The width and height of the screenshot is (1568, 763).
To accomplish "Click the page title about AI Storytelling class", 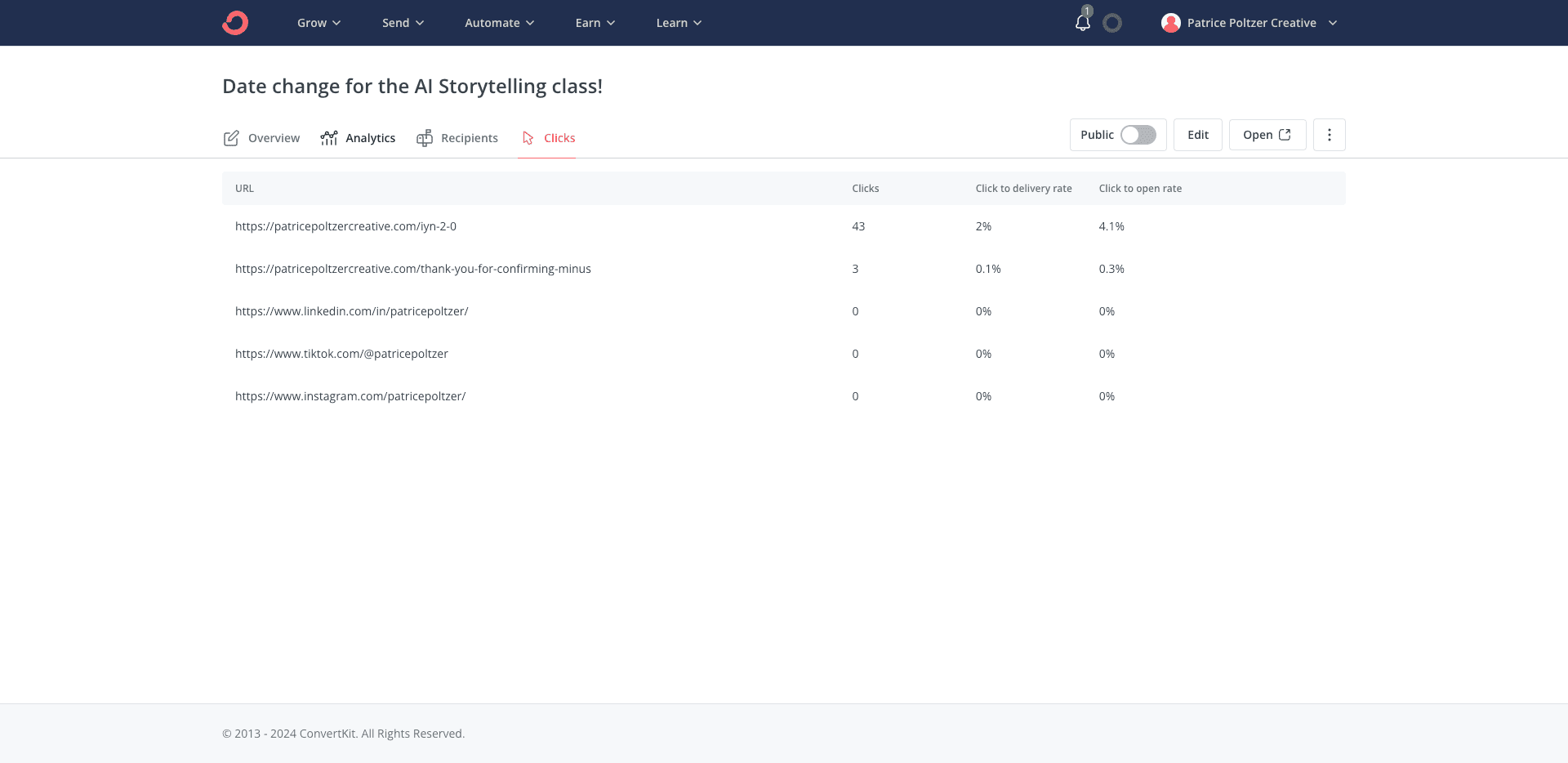I will click(412, 87).
